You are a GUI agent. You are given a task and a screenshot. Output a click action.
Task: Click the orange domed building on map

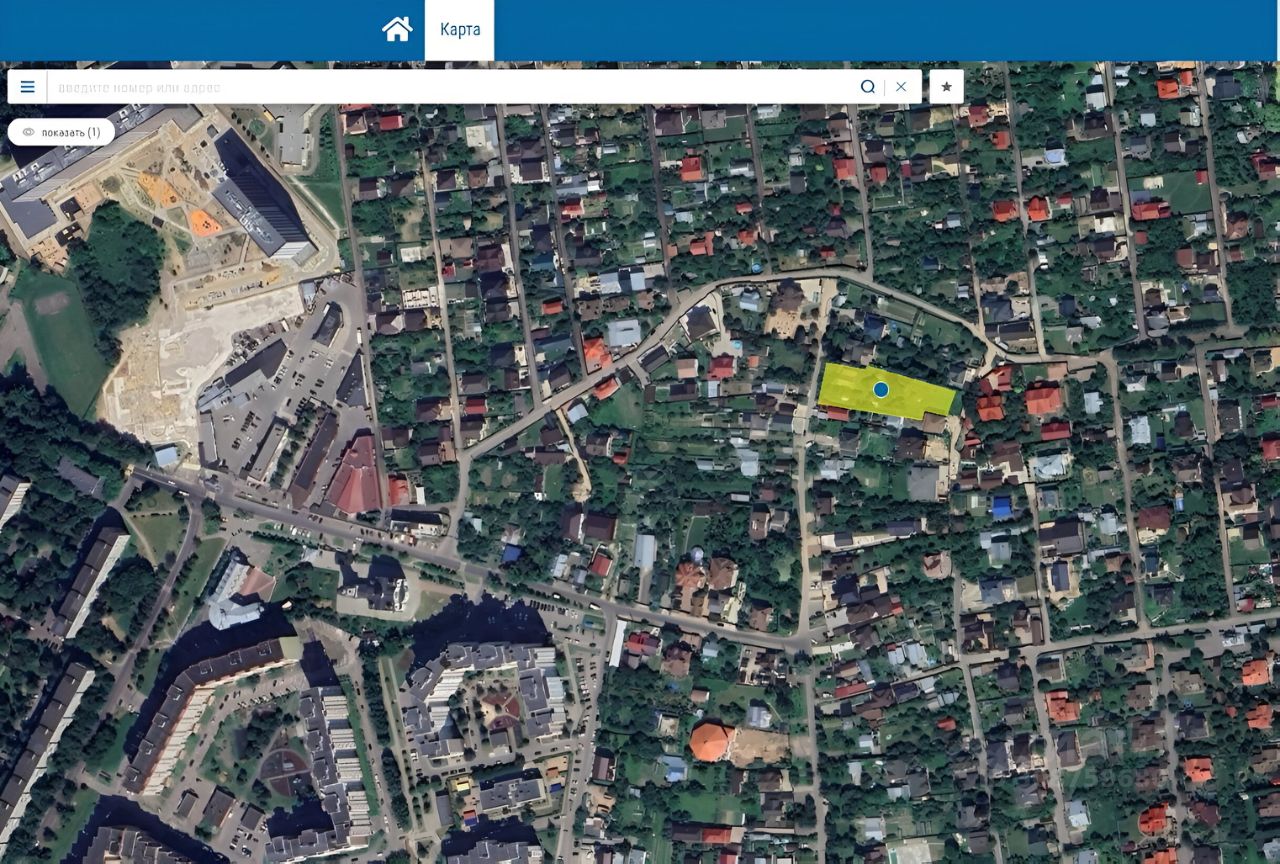[x=711, y=742]
